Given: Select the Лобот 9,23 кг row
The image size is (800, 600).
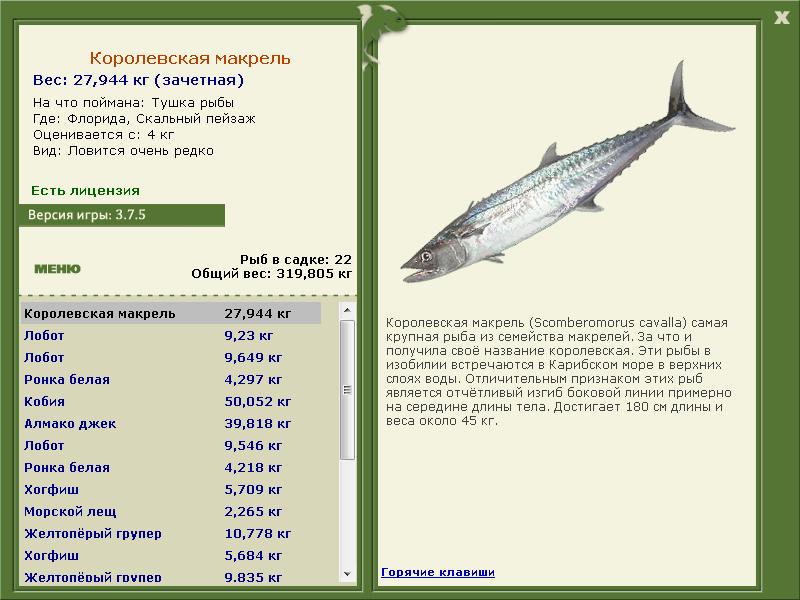Looking at the screenshot, I should 171,336.
